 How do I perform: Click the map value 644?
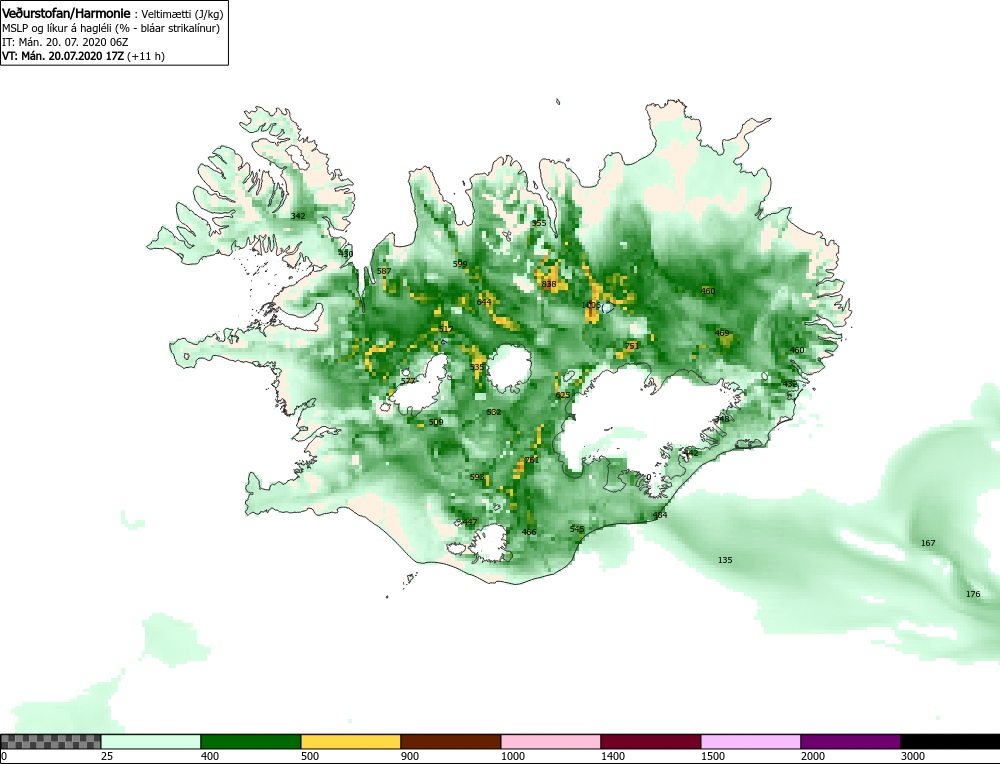click(x=484, y=302)
